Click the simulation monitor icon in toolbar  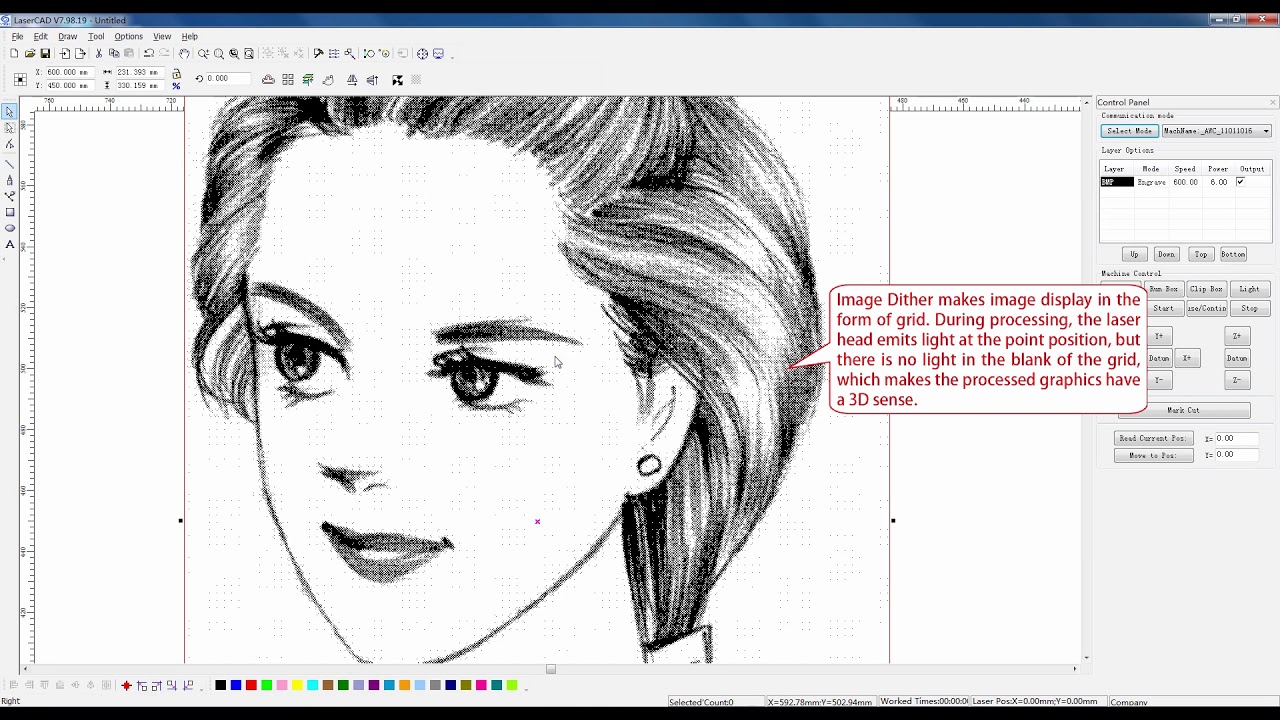tap(438, 53)
